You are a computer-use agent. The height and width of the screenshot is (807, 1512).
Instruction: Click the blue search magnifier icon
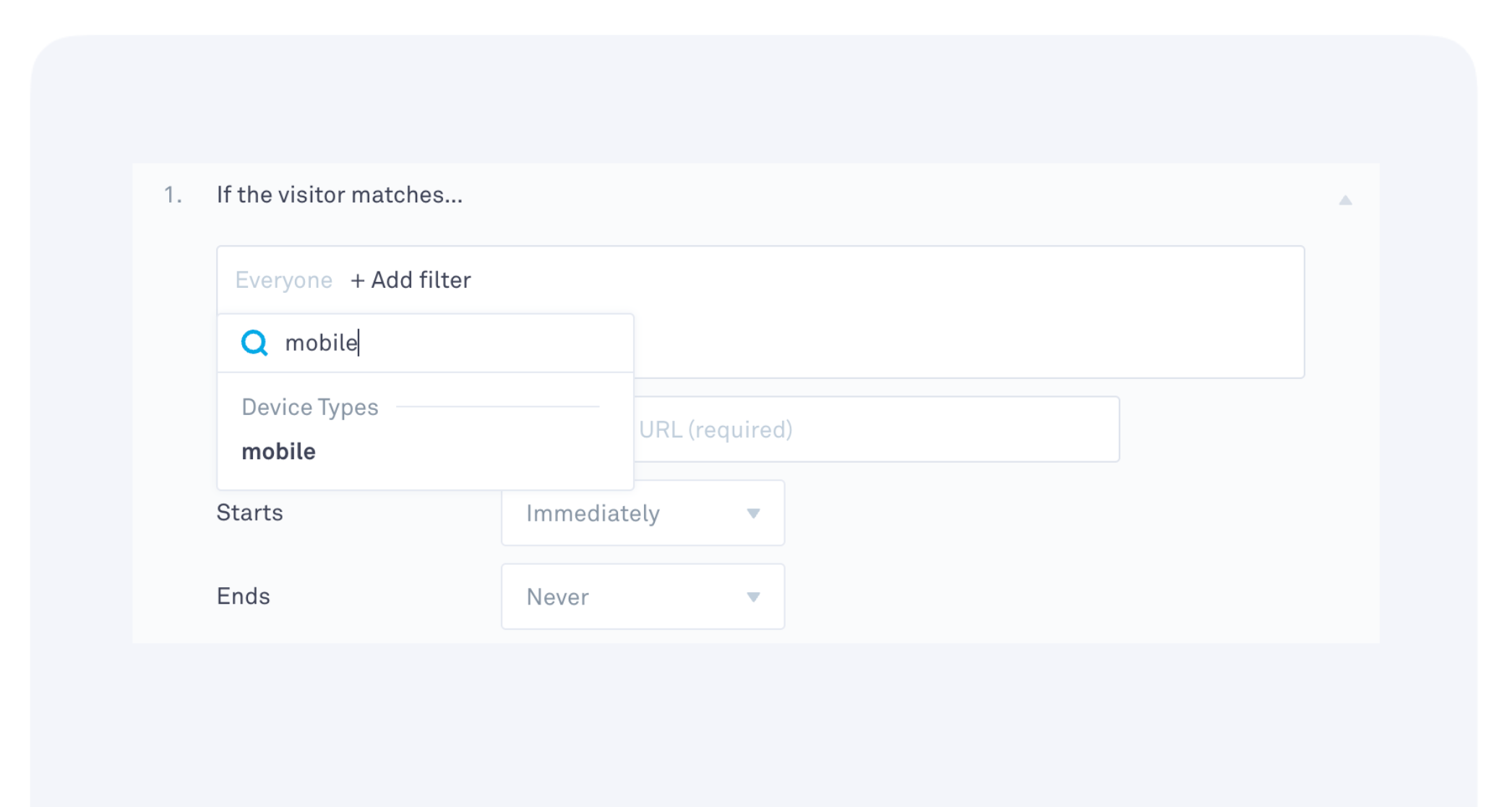254,343
